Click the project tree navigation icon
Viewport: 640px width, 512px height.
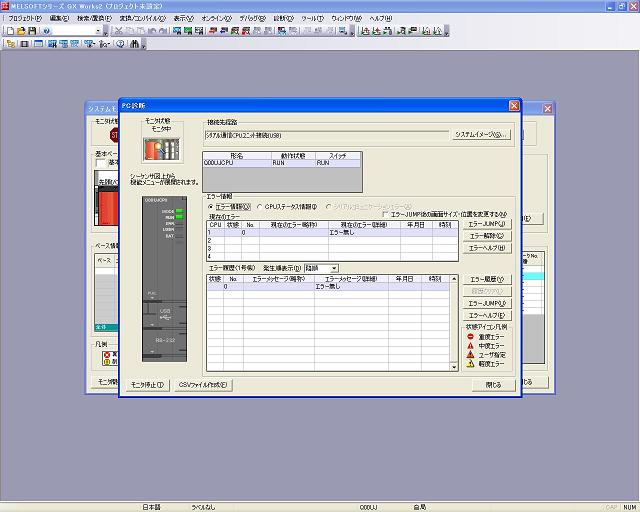pyautogui.click(x=11, y=44)
